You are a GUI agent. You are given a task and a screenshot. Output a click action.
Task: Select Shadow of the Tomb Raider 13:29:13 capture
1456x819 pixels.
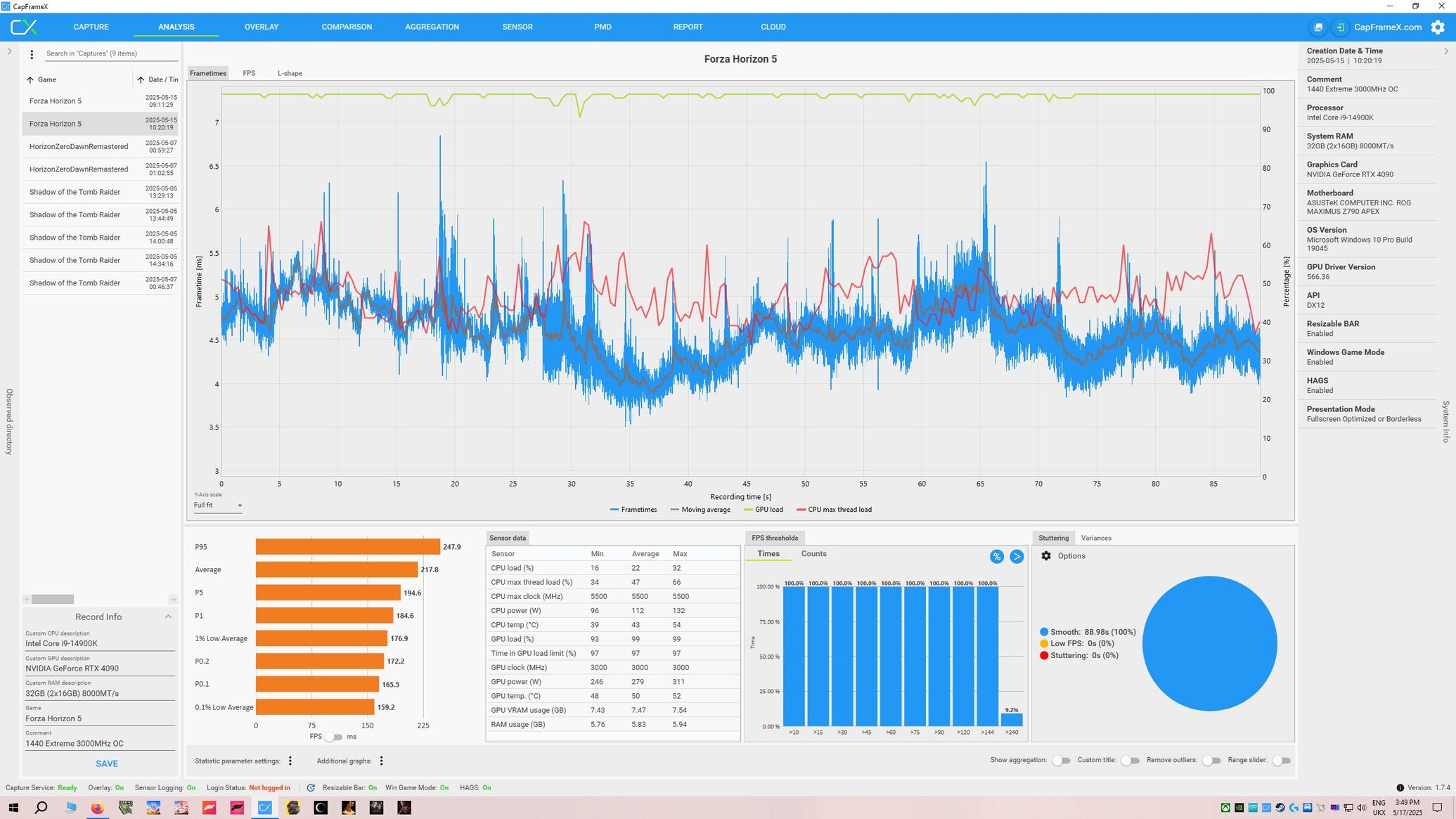click(x=100, y=192)
